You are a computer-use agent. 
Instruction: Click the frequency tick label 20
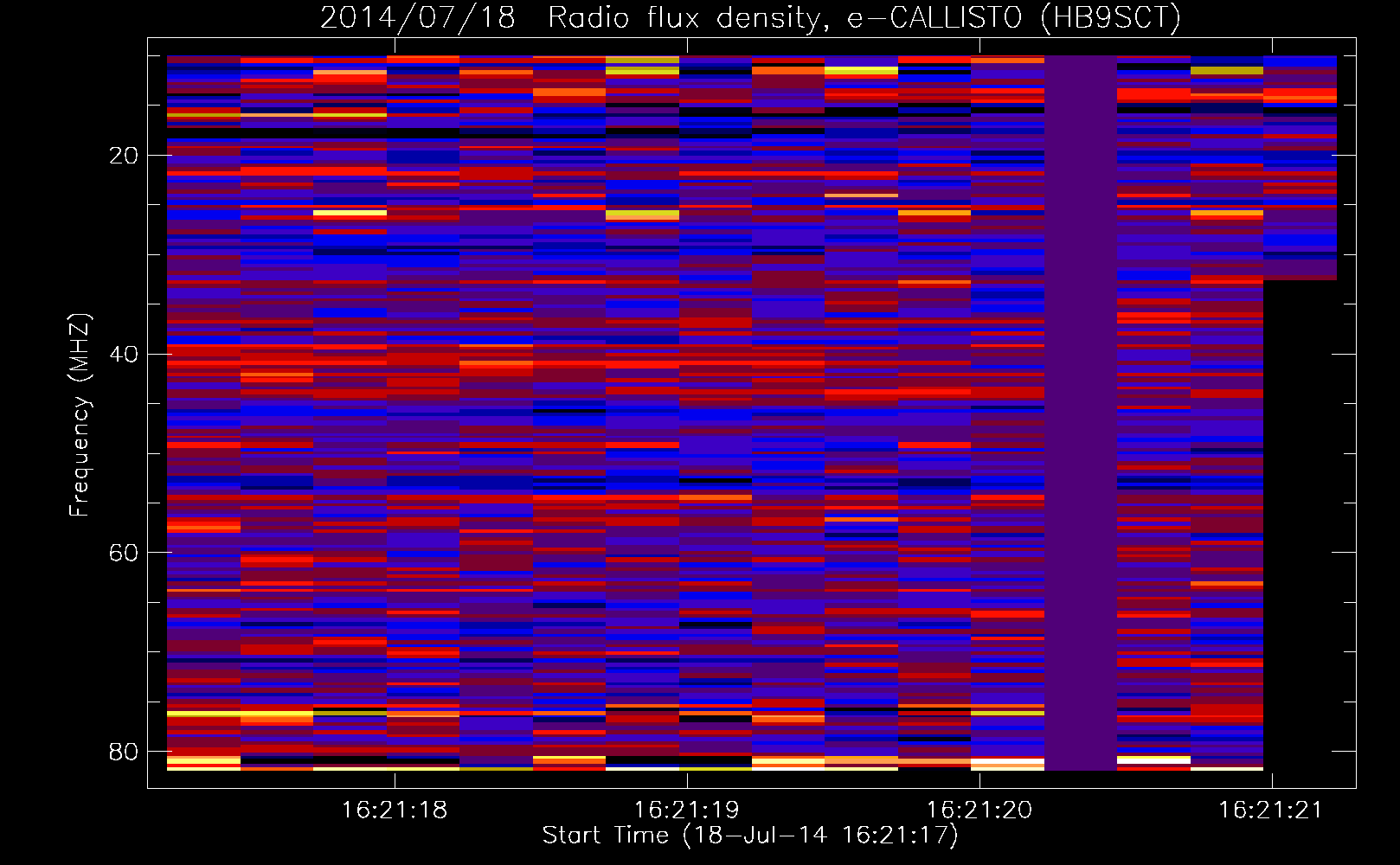(124, 156)
